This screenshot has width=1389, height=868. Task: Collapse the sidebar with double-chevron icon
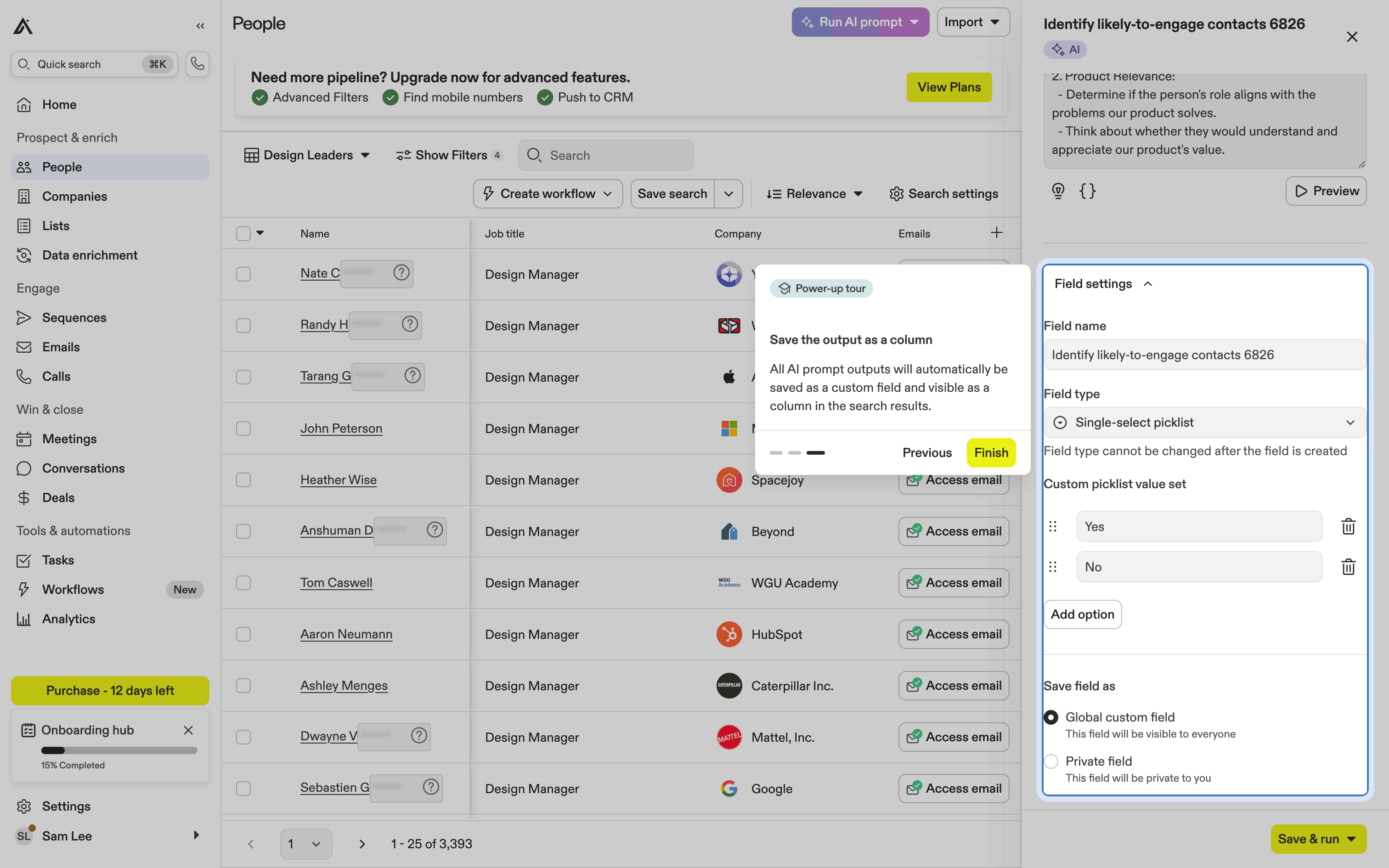point(200,26)
